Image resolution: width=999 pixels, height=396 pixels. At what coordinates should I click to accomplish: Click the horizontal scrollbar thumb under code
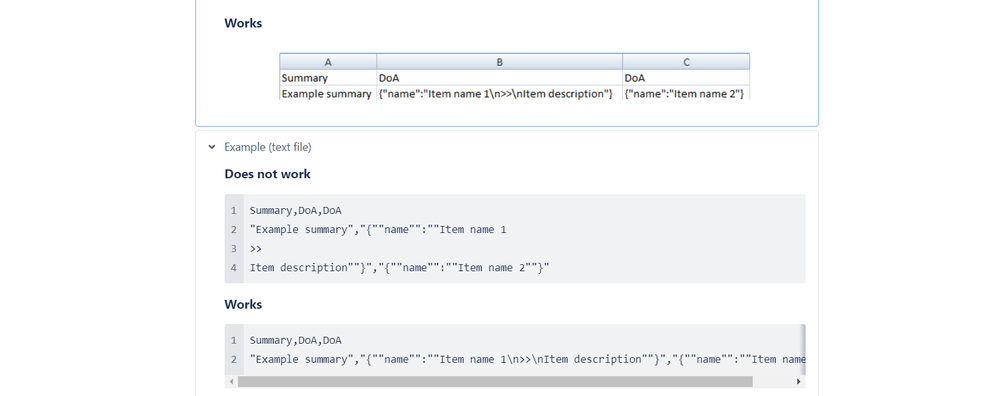495,381
